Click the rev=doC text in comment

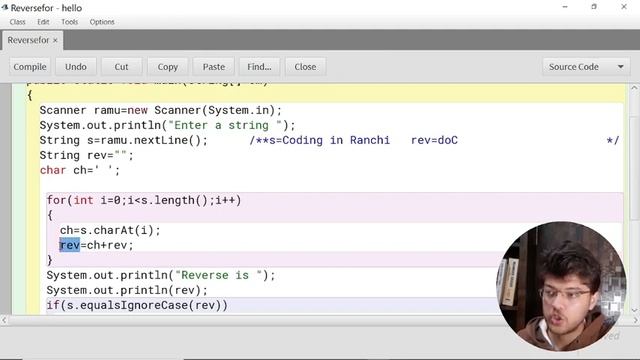(x=434, y=140)
